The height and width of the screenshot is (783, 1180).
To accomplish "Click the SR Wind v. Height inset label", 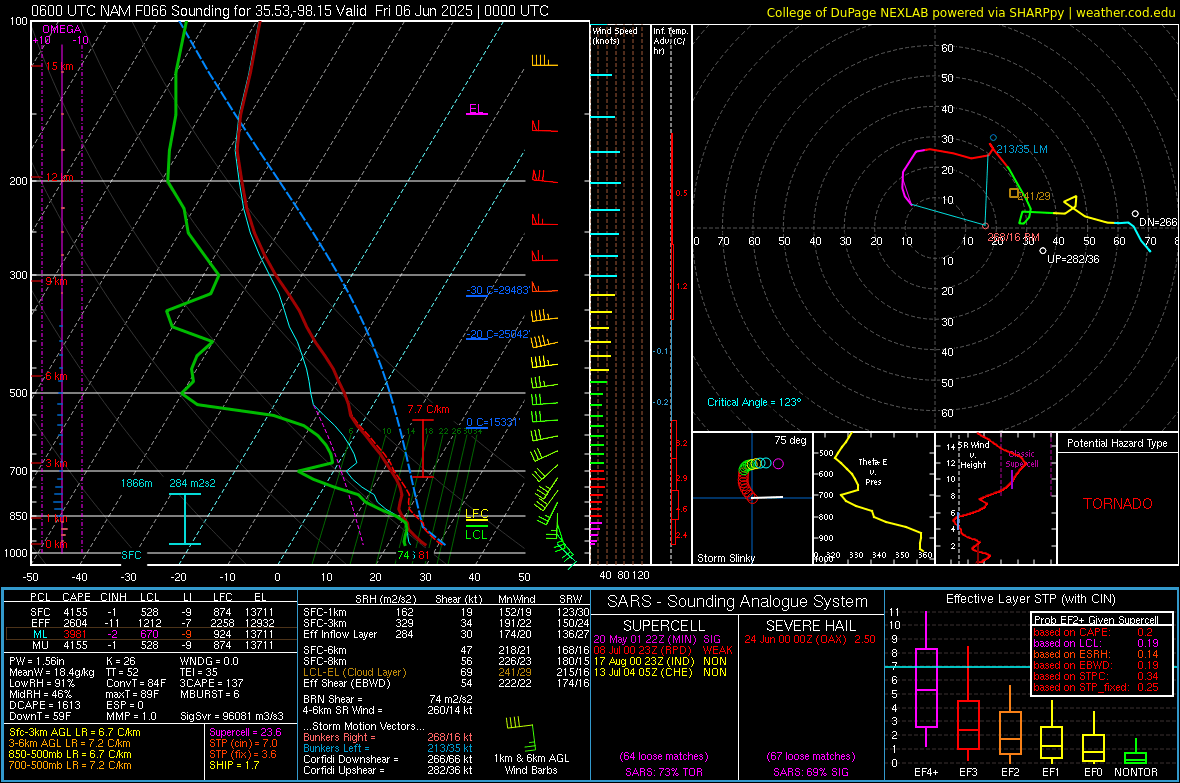I will 973,455.
